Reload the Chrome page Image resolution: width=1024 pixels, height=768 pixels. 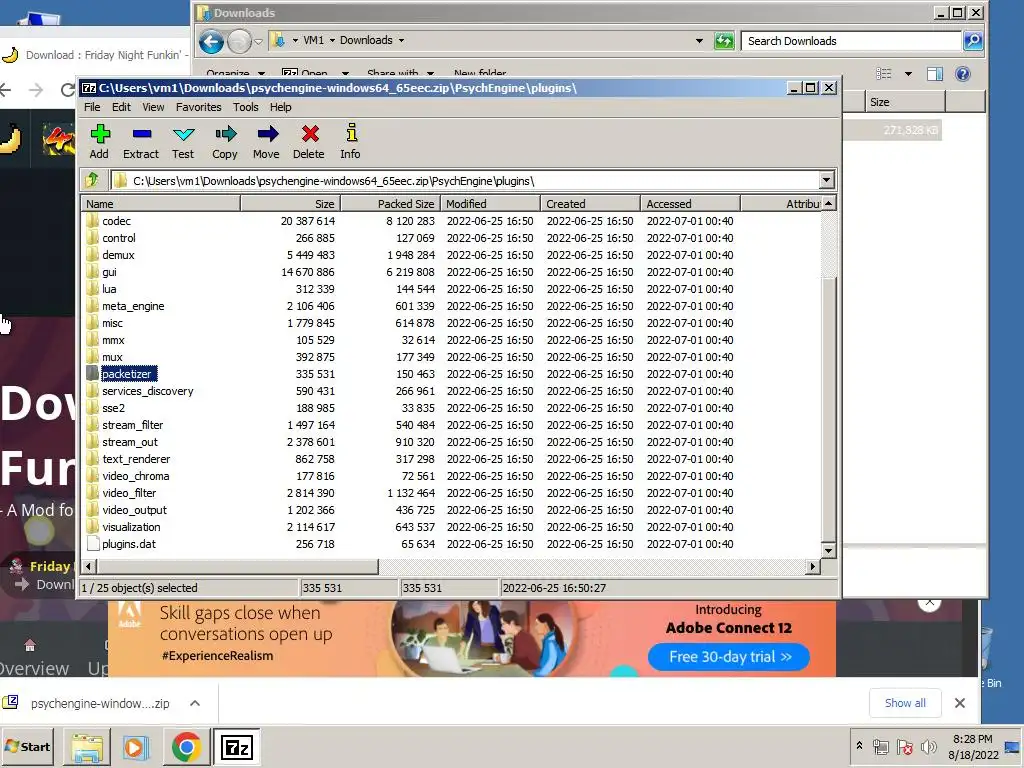click(x=67, y=89)
